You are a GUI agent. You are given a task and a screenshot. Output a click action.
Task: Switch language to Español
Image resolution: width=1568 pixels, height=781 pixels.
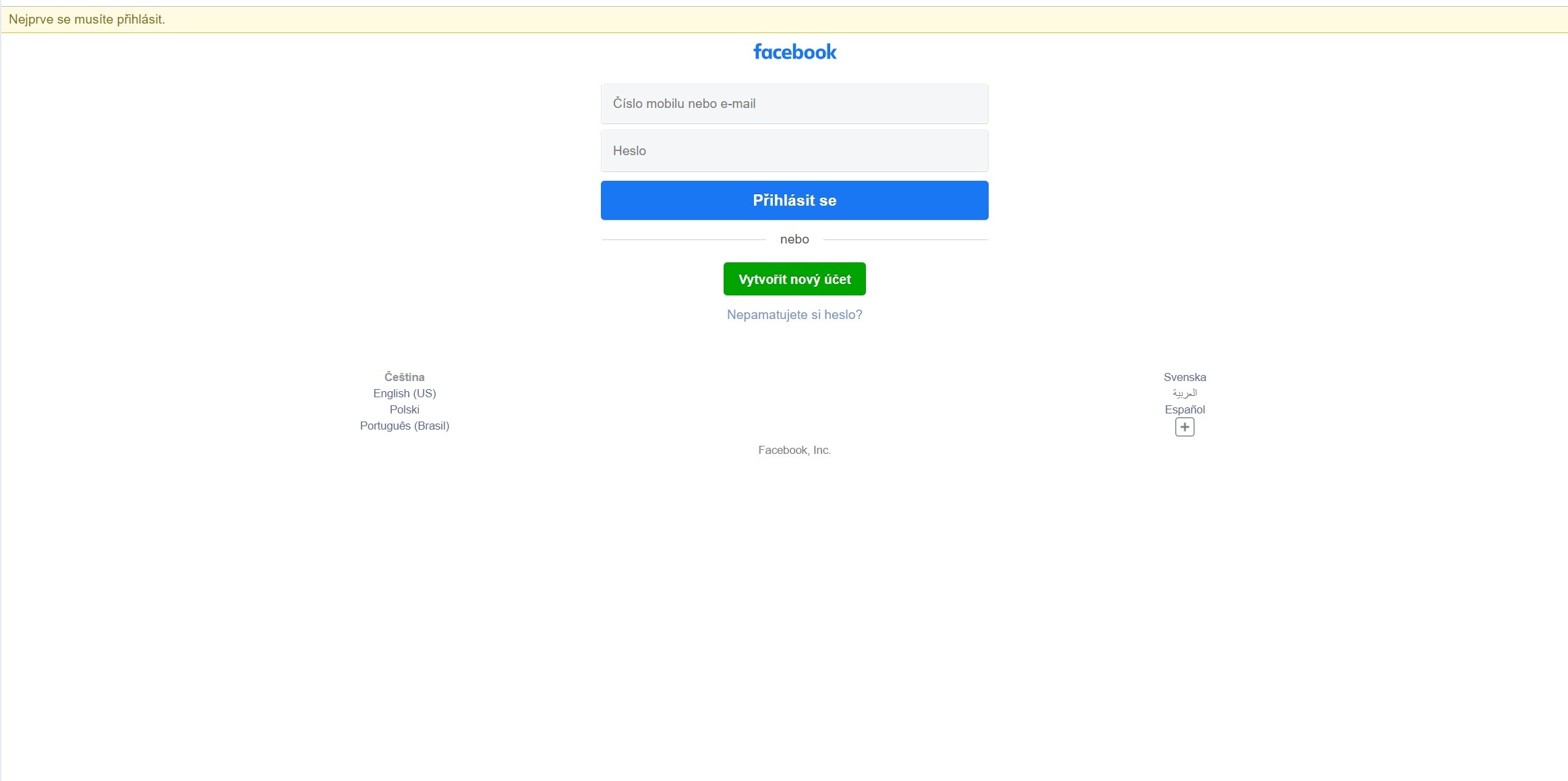[1185, 409]
